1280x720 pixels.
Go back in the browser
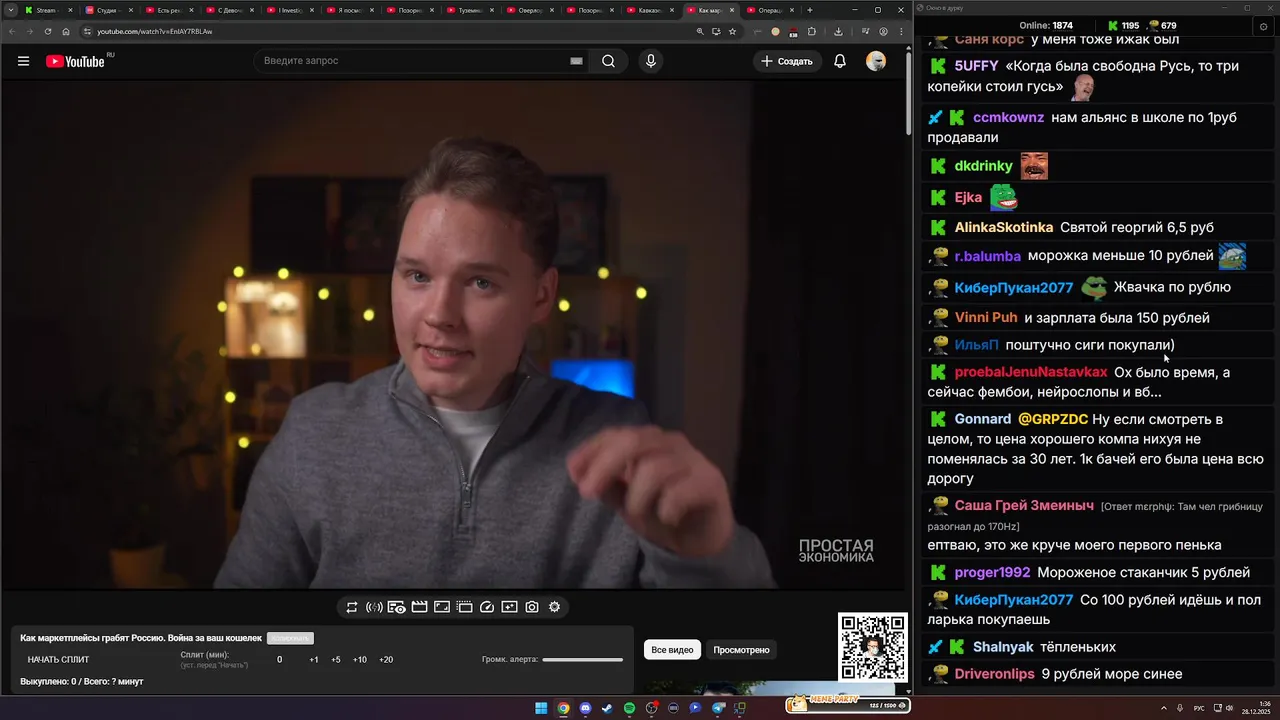click(12, 31)
